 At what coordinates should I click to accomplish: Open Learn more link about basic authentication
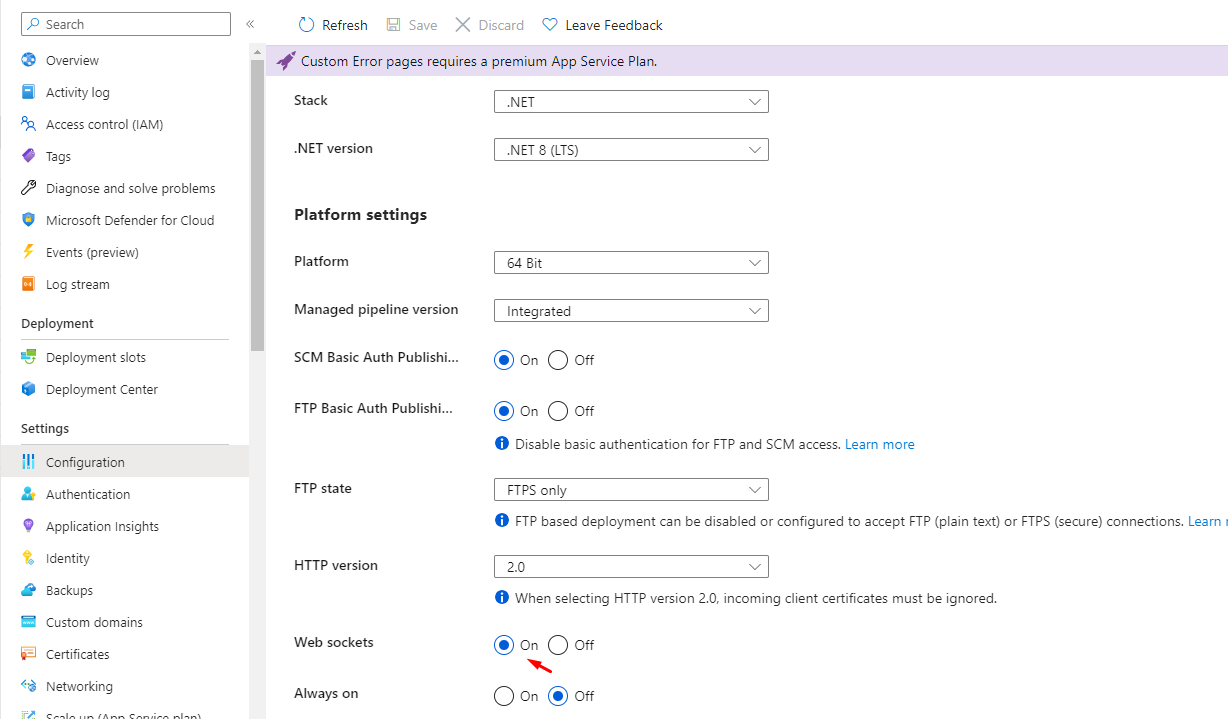click(x=880, y=444)
